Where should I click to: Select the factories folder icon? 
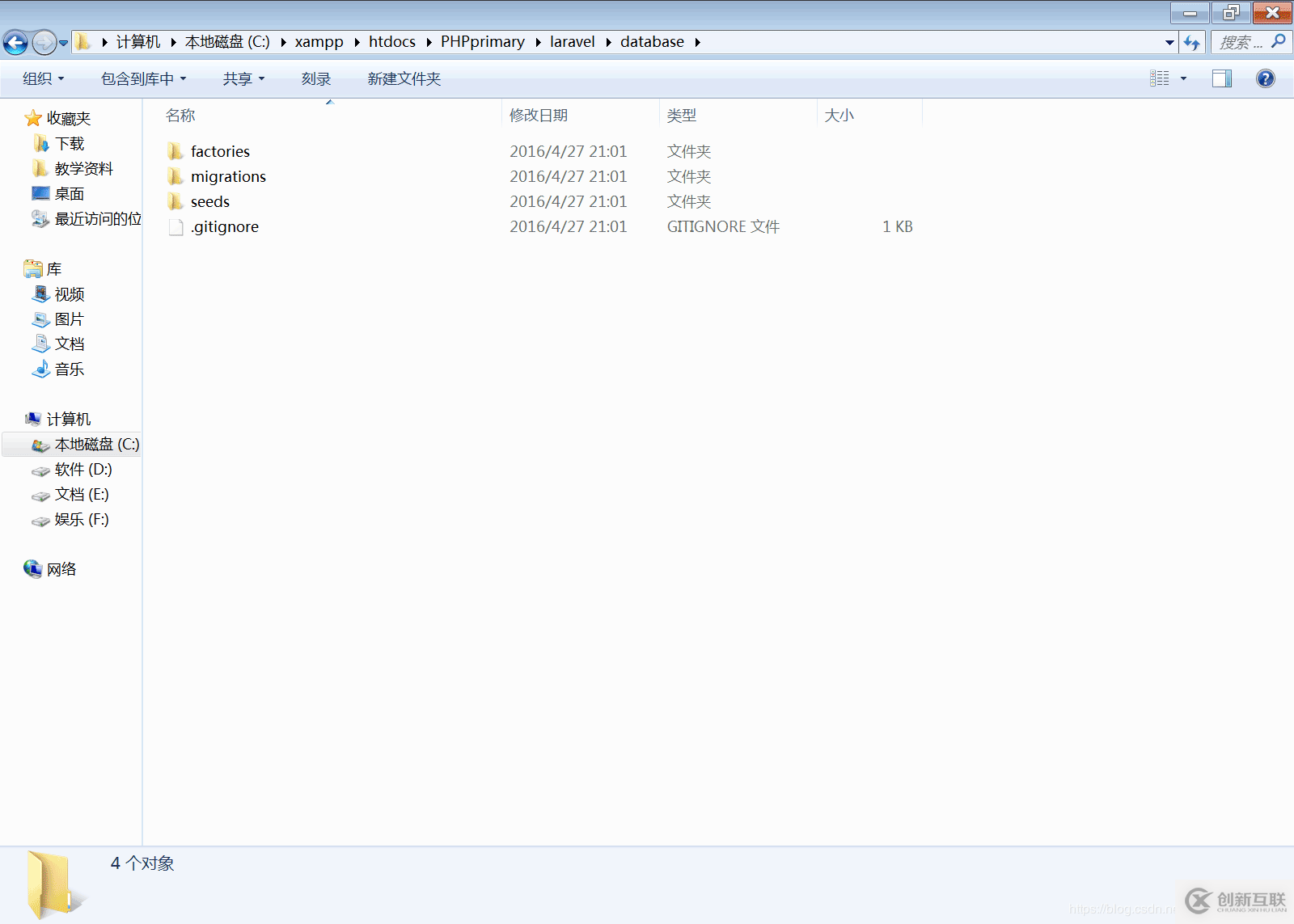[x=175, y=151]
